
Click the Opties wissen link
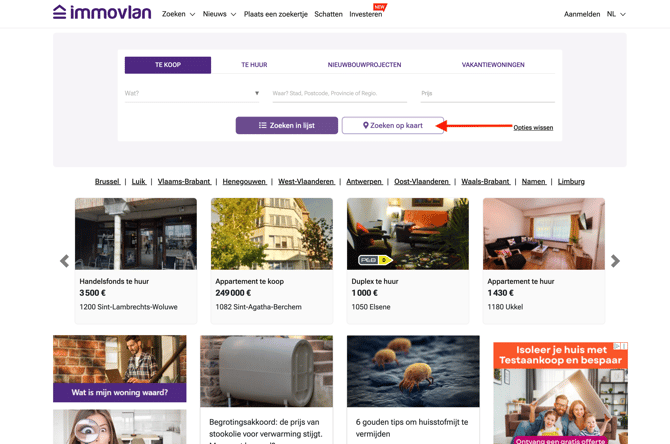click(533, 127)
